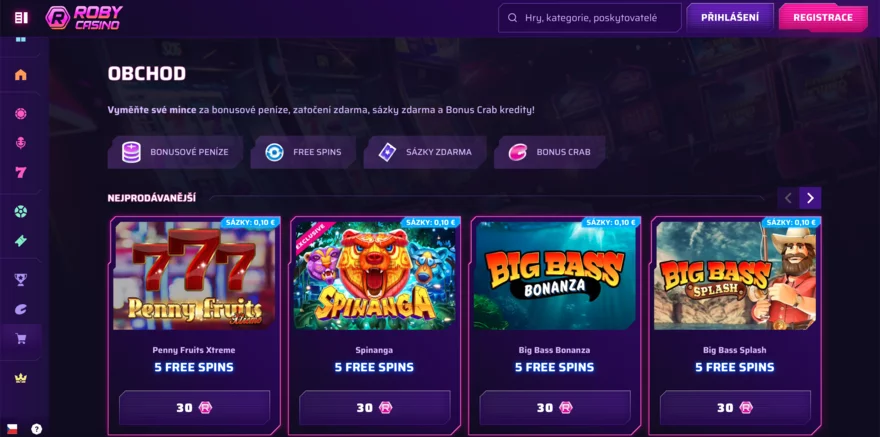The image size is (880, 437).
Task: Select the pink microphone sidebar icon
Action: pyautogui.click(x=21, y=143)
